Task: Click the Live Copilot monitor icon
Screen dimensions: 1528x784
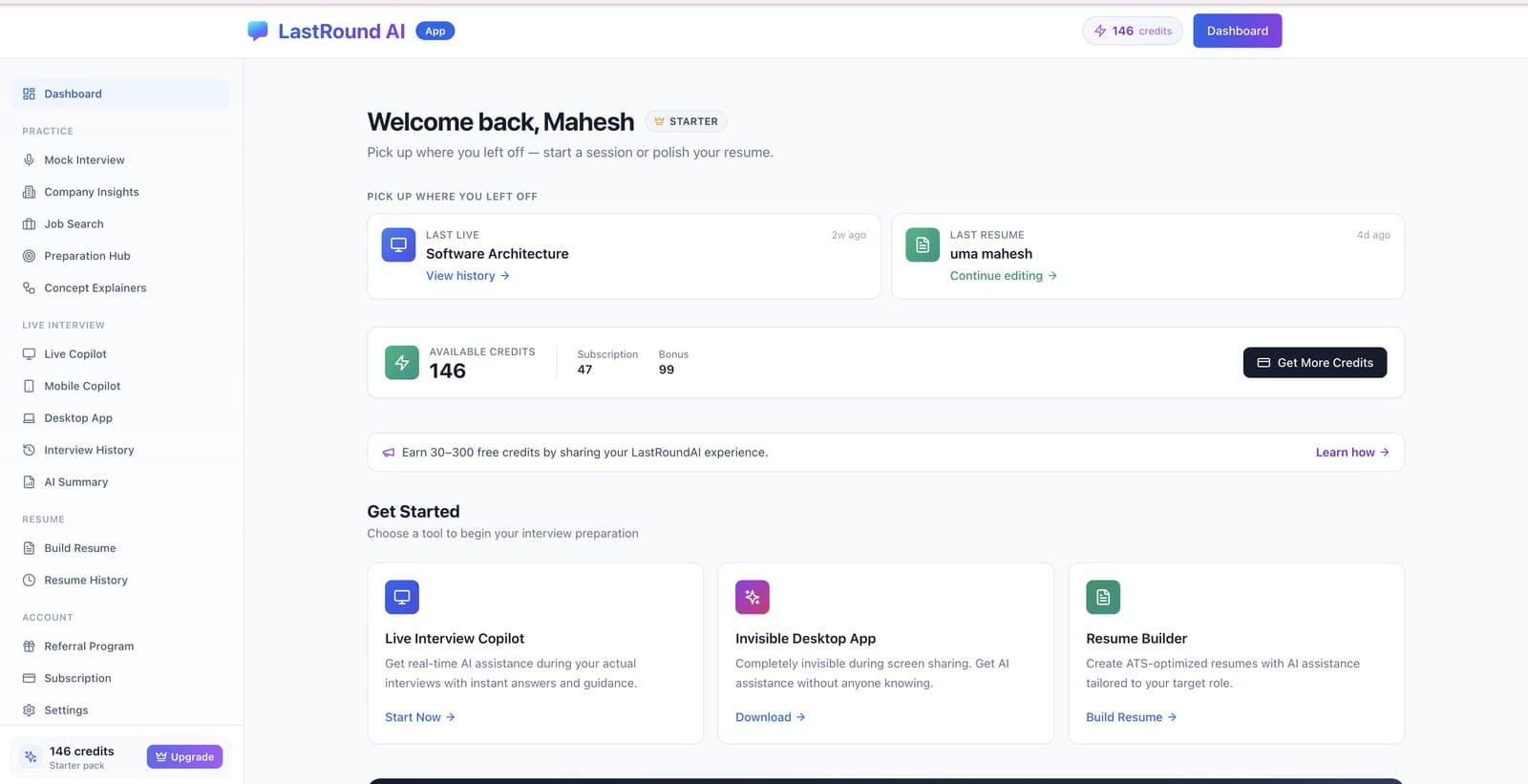Action: 29,353
